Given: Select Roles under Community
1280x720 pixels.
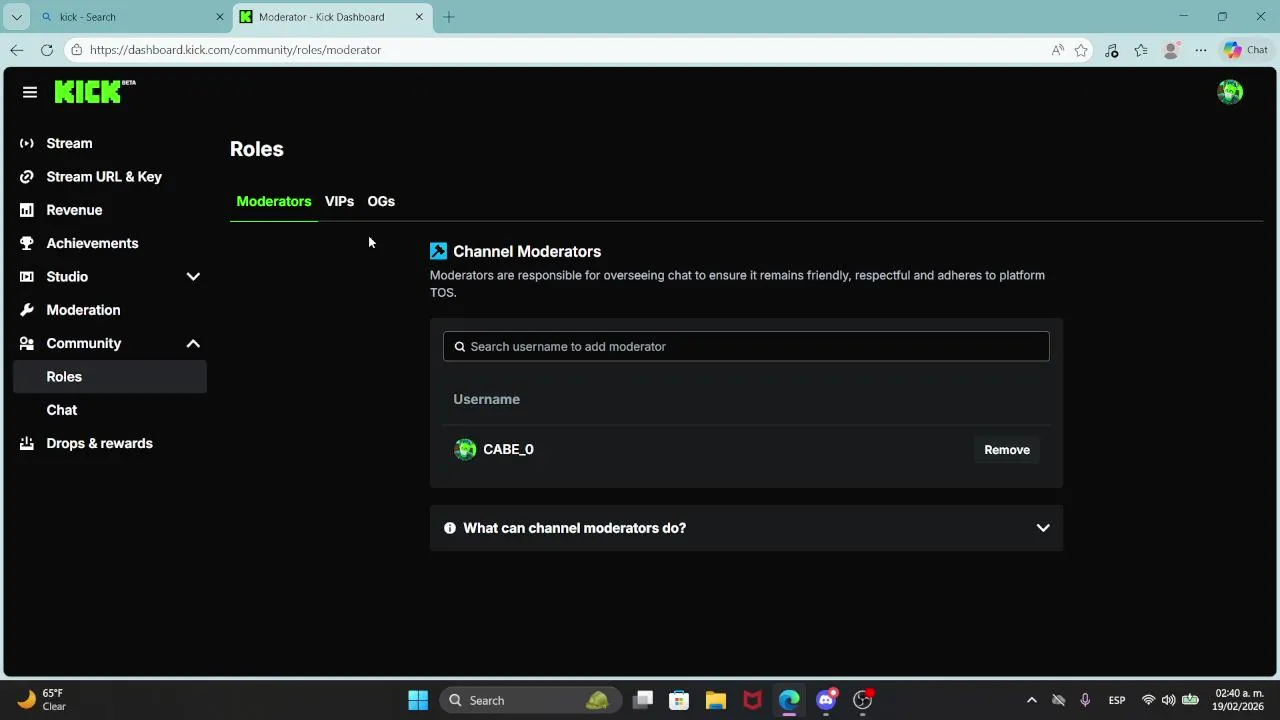Looking at the screenshot, I should click(x=110, y=377).
